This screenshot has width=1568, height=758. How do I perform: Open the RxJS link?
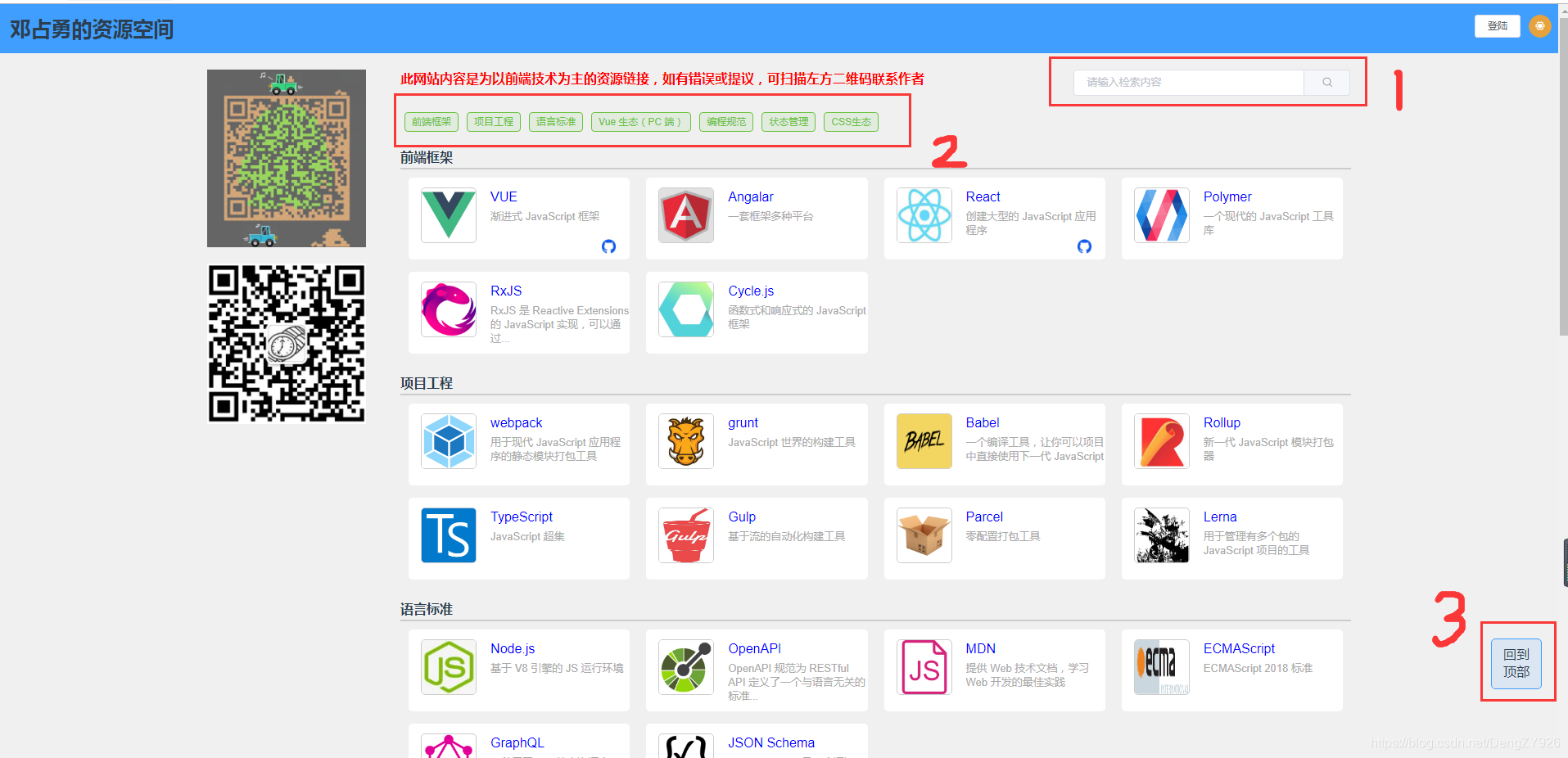[506, 291]
